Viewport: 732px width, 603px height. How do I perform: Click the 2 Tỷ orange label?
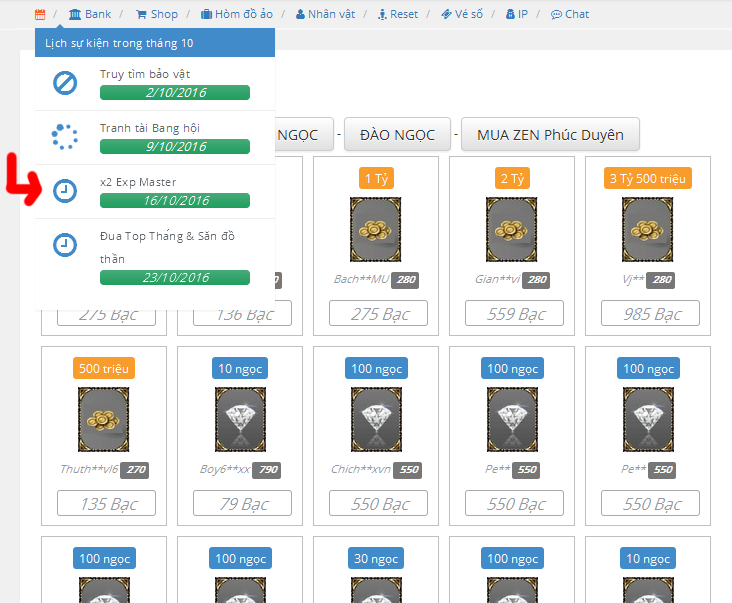click(512, 178)
